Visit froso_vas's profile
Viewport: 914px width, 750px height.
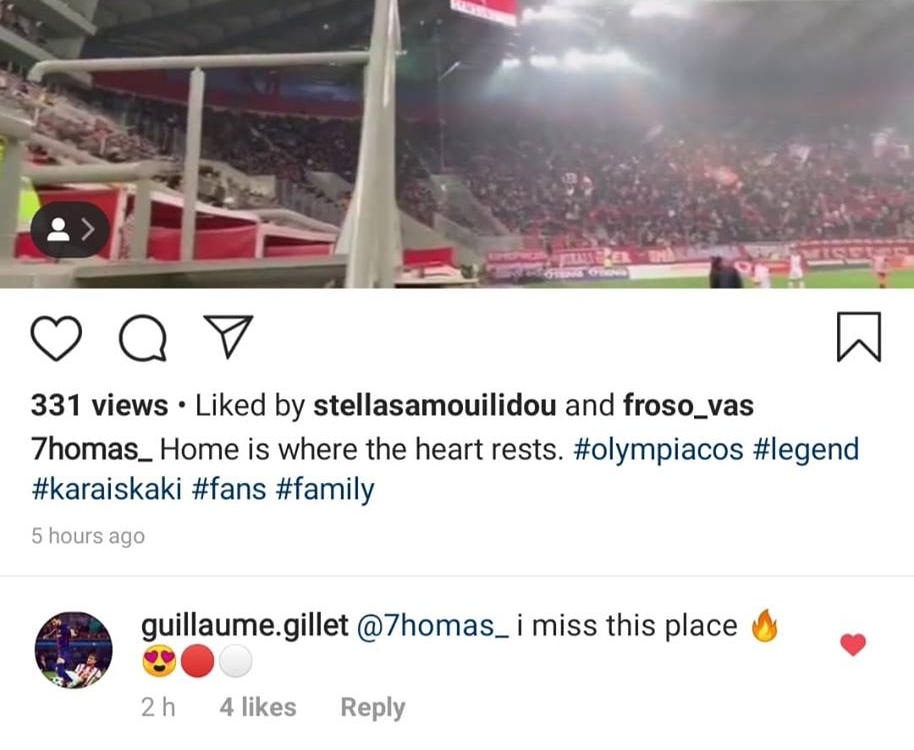[688, 406]
